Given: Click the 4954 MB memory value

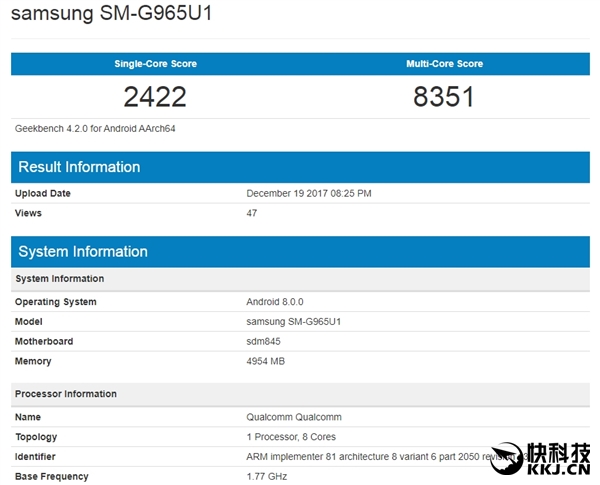Looking at the screenshot, I should 268,361.
